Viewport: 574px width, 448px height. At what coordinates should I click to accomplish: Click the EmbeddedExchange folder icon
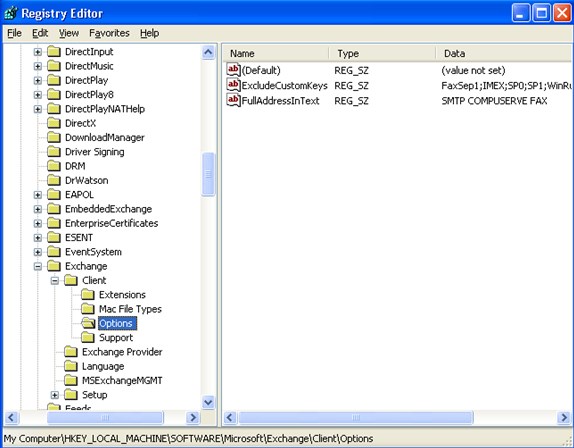pyautogui.click(x=54, y=209)
